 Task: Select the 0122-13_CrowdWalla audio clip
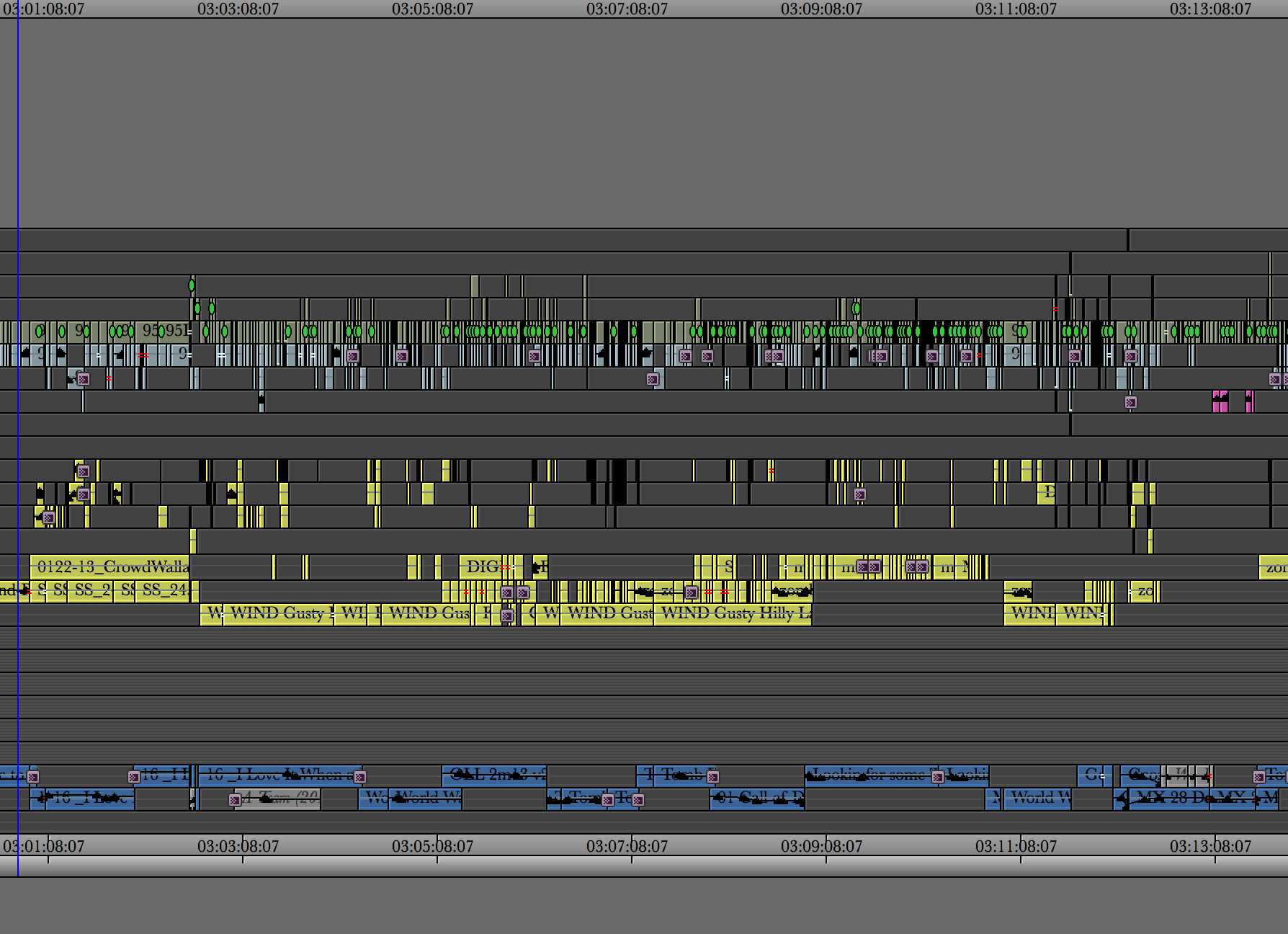pos(109,567)
